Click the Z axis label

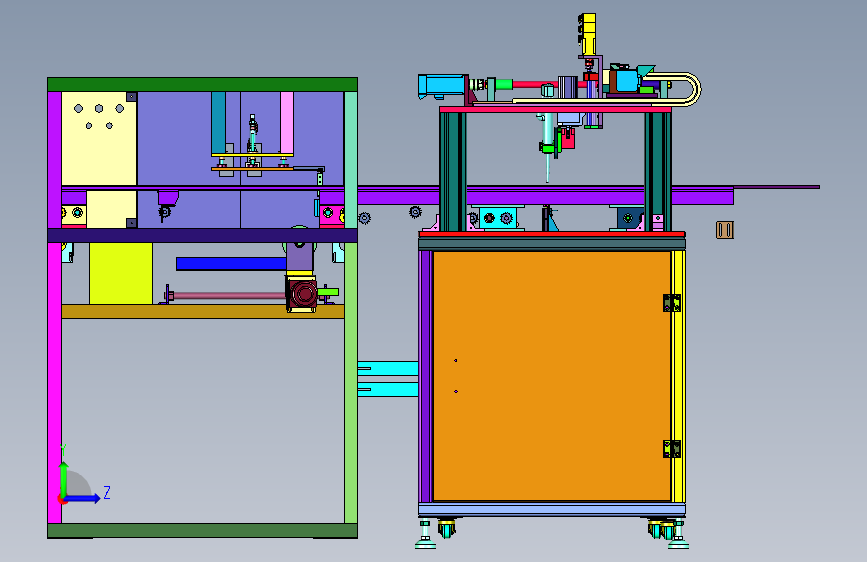pyautogui.click(x=107, y=492)
